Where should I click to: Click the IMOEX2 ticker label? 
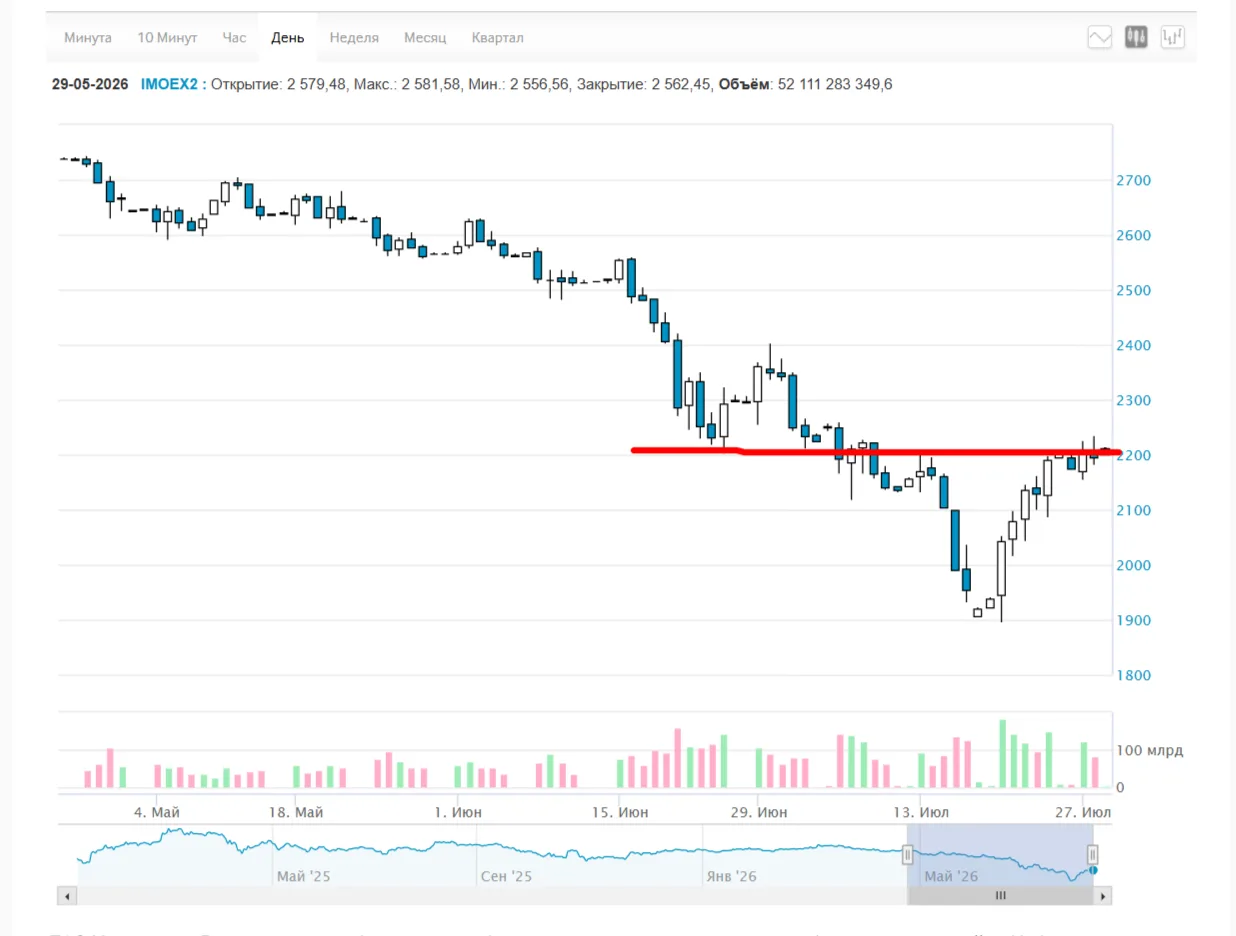click(x=169, y=84)
